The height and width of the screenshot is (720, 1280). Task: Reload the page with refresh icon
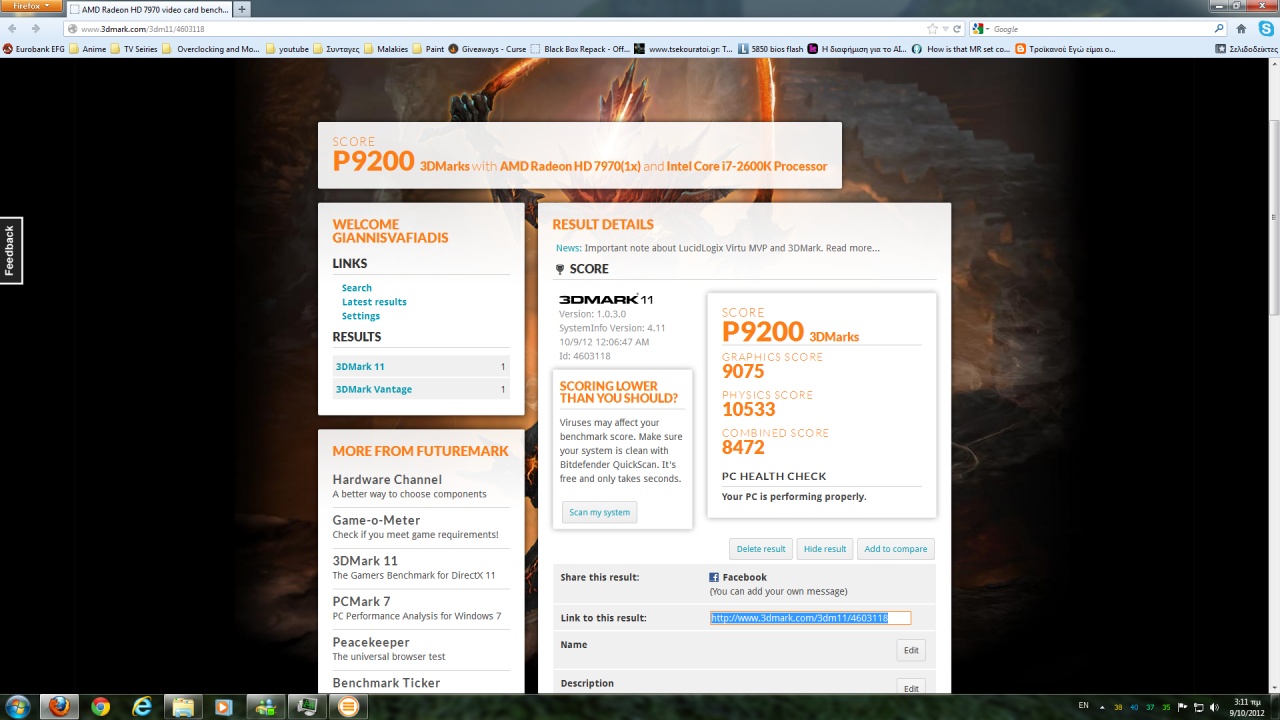click(957, 29)
